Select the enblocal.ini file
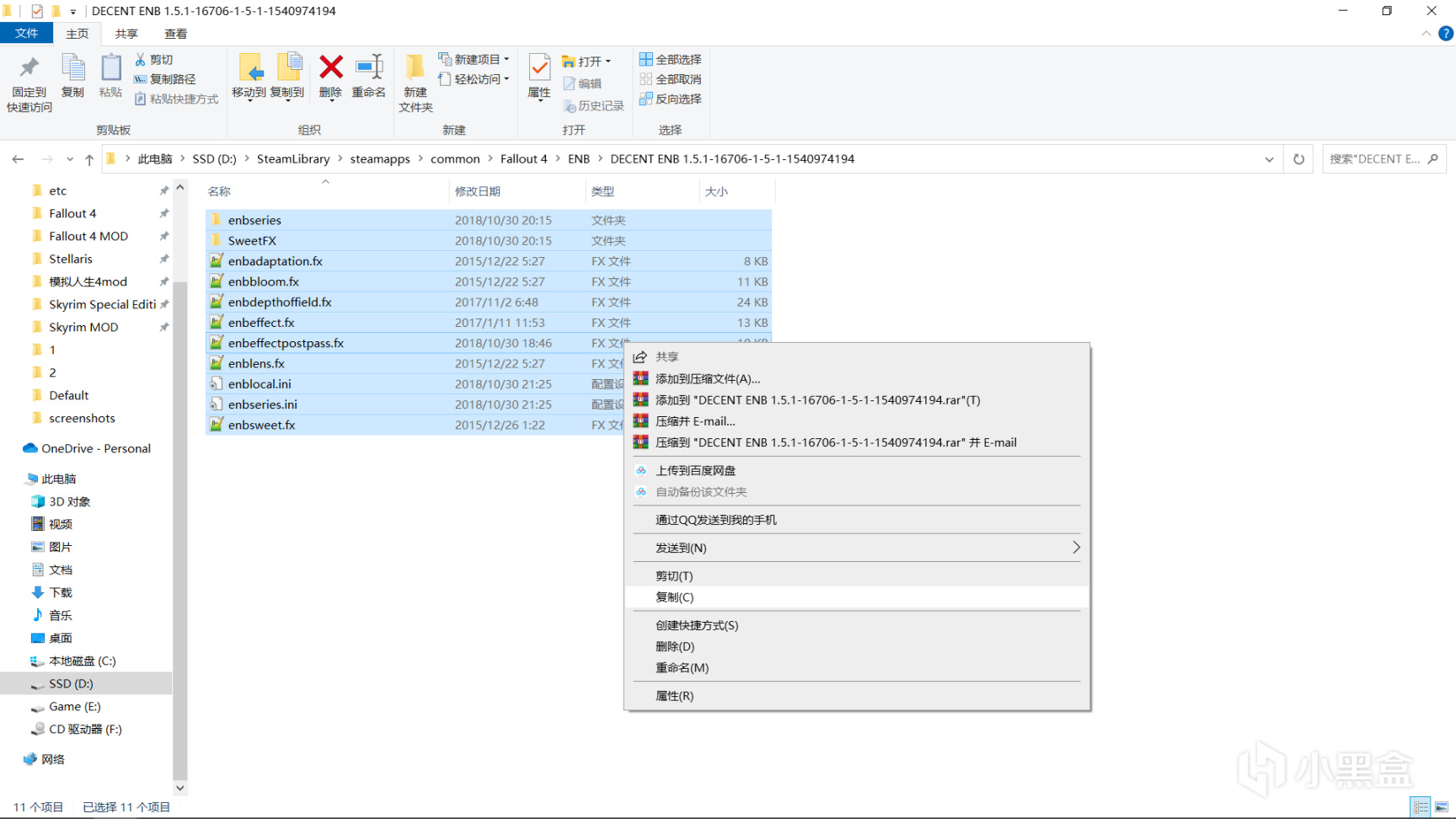 coord(260,383)
